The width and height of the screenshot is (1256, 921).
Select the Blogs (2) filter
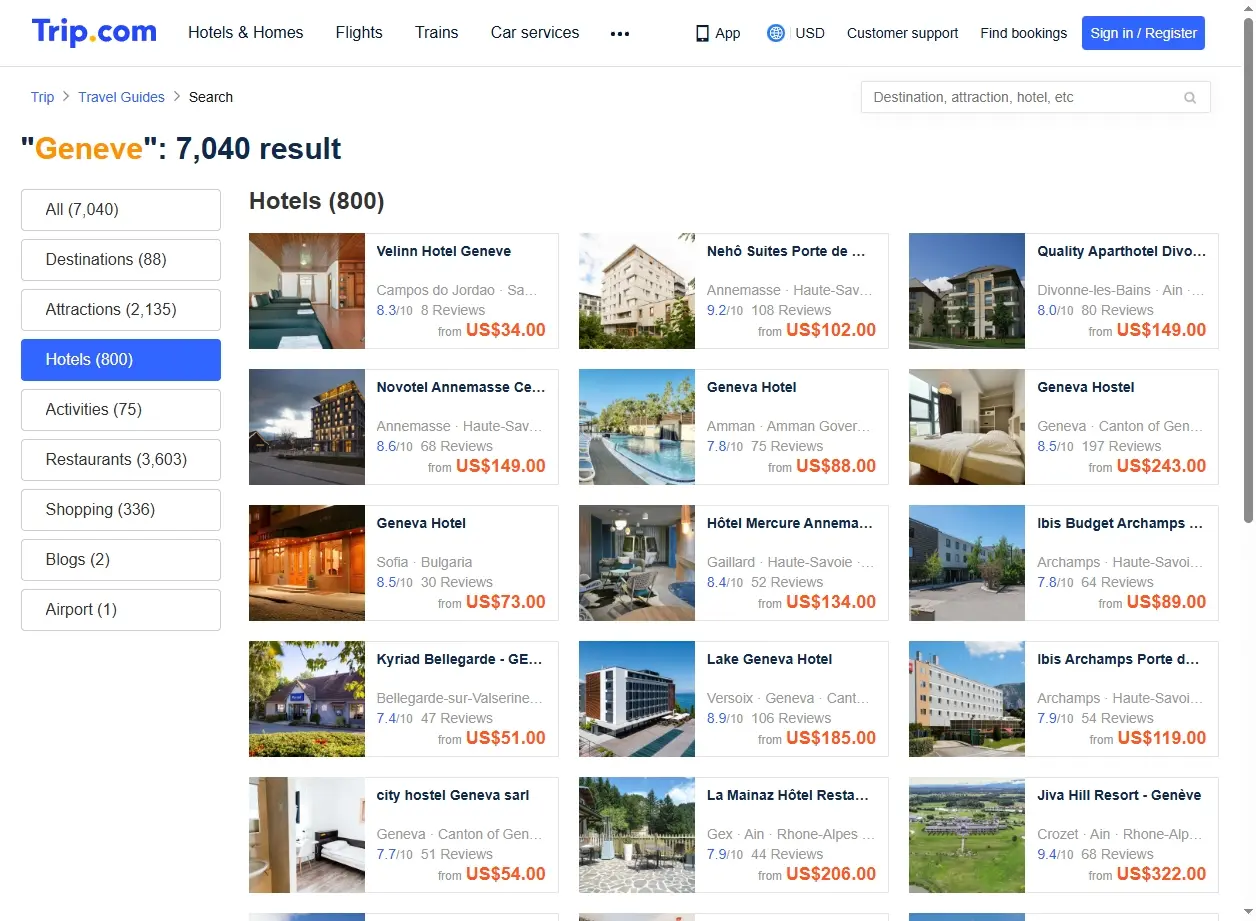pyautogui.click(x=121, y=560)
